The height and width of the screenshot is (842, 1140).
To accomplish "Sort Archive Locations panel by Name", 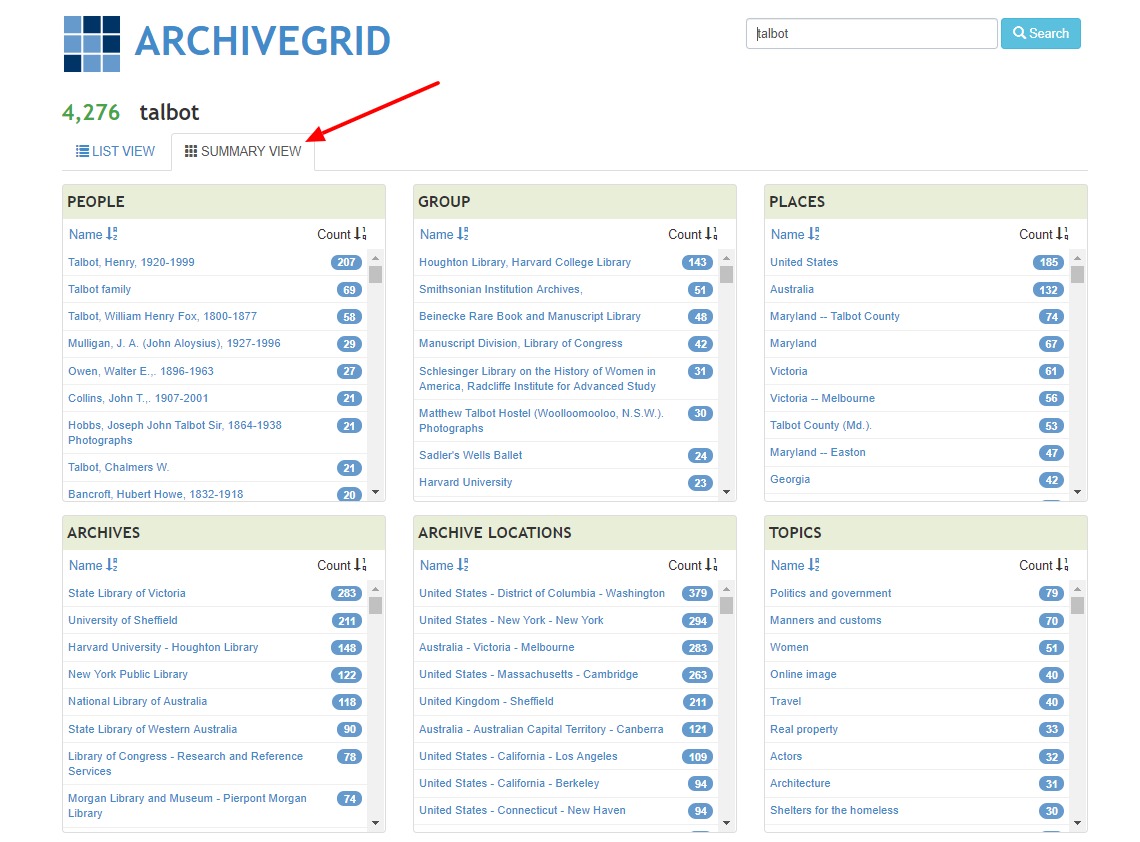I will coord(444,565).
